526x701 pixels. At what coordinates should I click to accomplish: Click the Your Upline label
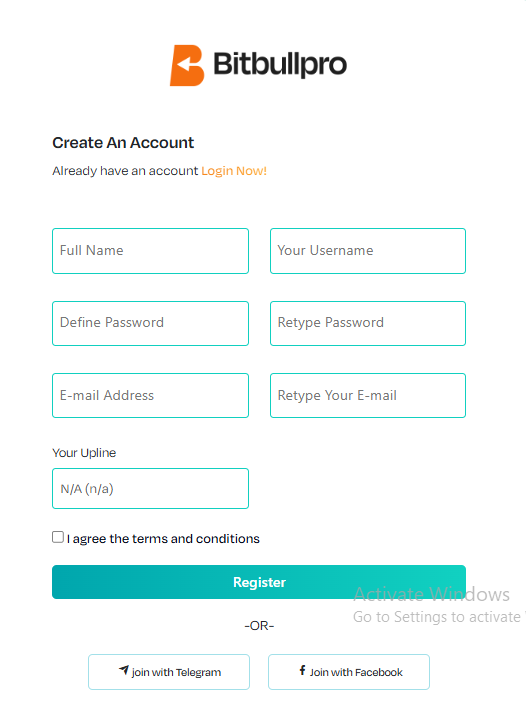84,453
